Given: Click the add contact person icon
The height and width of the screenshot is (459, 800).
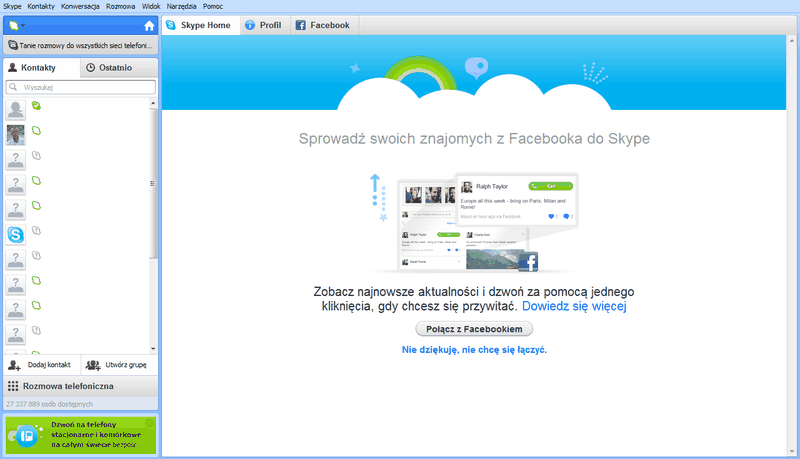Looking at the screenshot, I should (14, 365).
